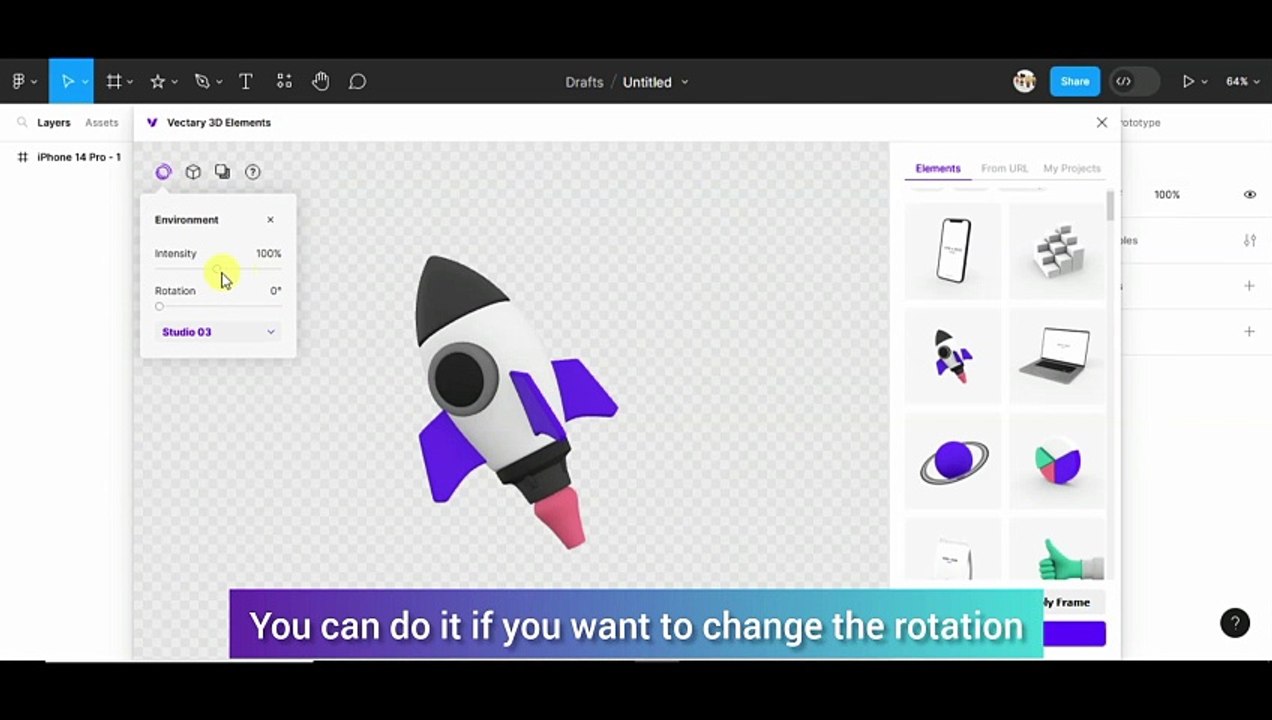Image resolution: width=1272 pixels, height=720 pixels.
Task: Expand the main menu dropdown arrow
Action: [34, 82]
